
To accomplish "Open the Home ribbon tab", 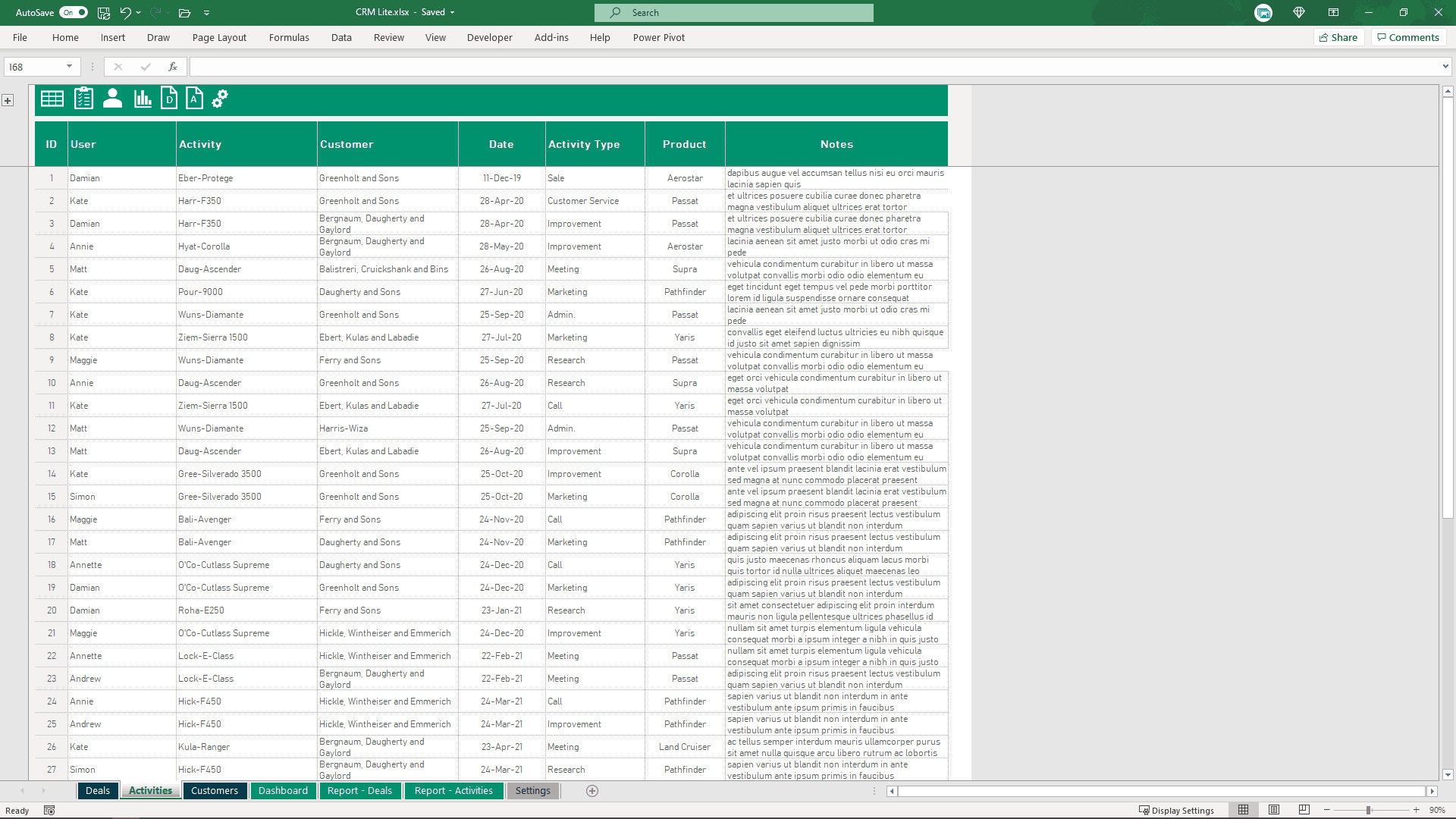I will pos(65,37).
